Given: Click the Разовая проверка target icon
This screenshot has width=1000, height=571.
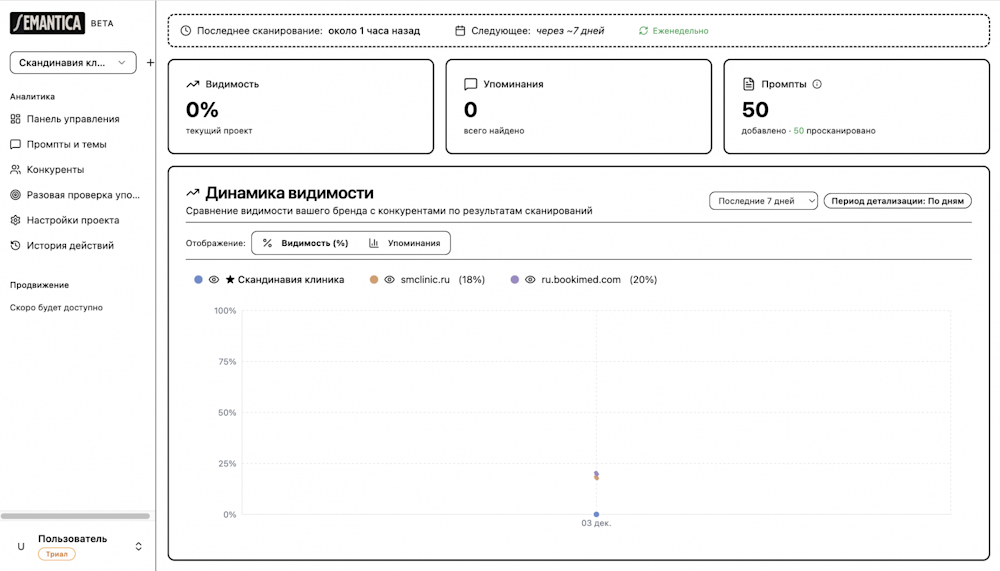Looking at the screenshot, I should pos(16,195).
